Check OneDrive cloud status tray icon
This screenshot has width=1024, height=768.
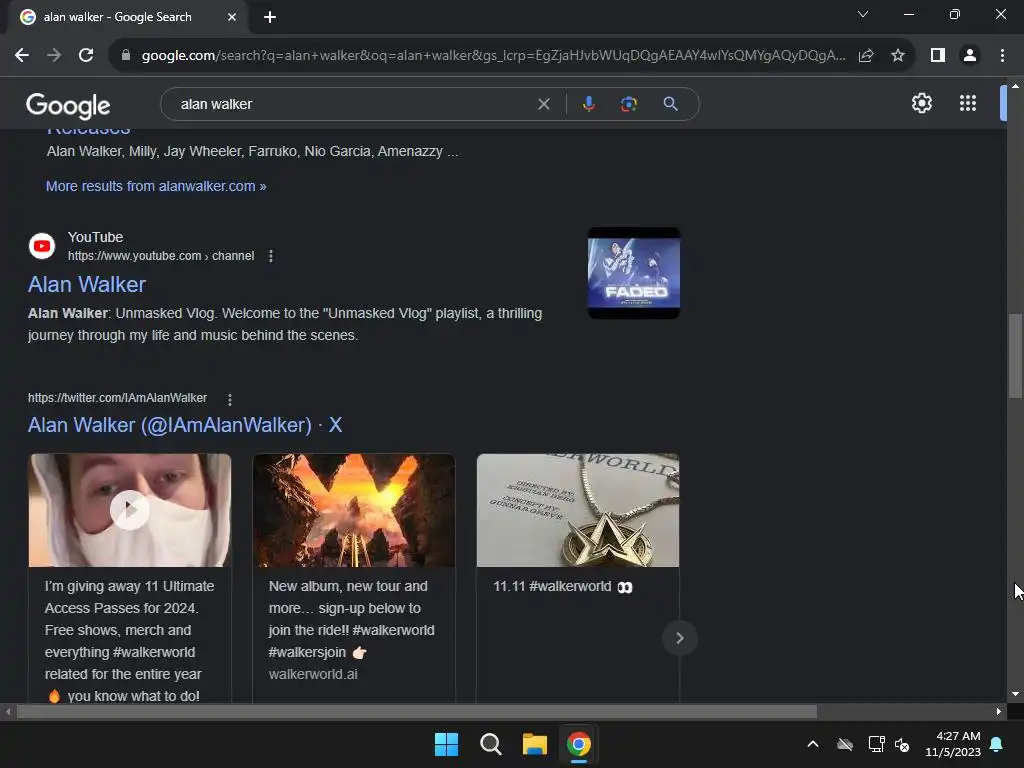[x=845, y=744]
